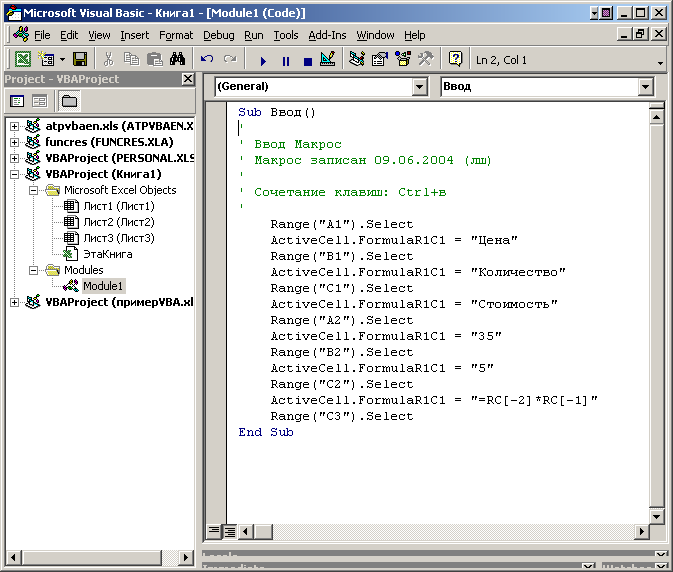The height and width of the screenshot is (572, 673).
Task: Open the Tools menu
Action: click(286, 35)
